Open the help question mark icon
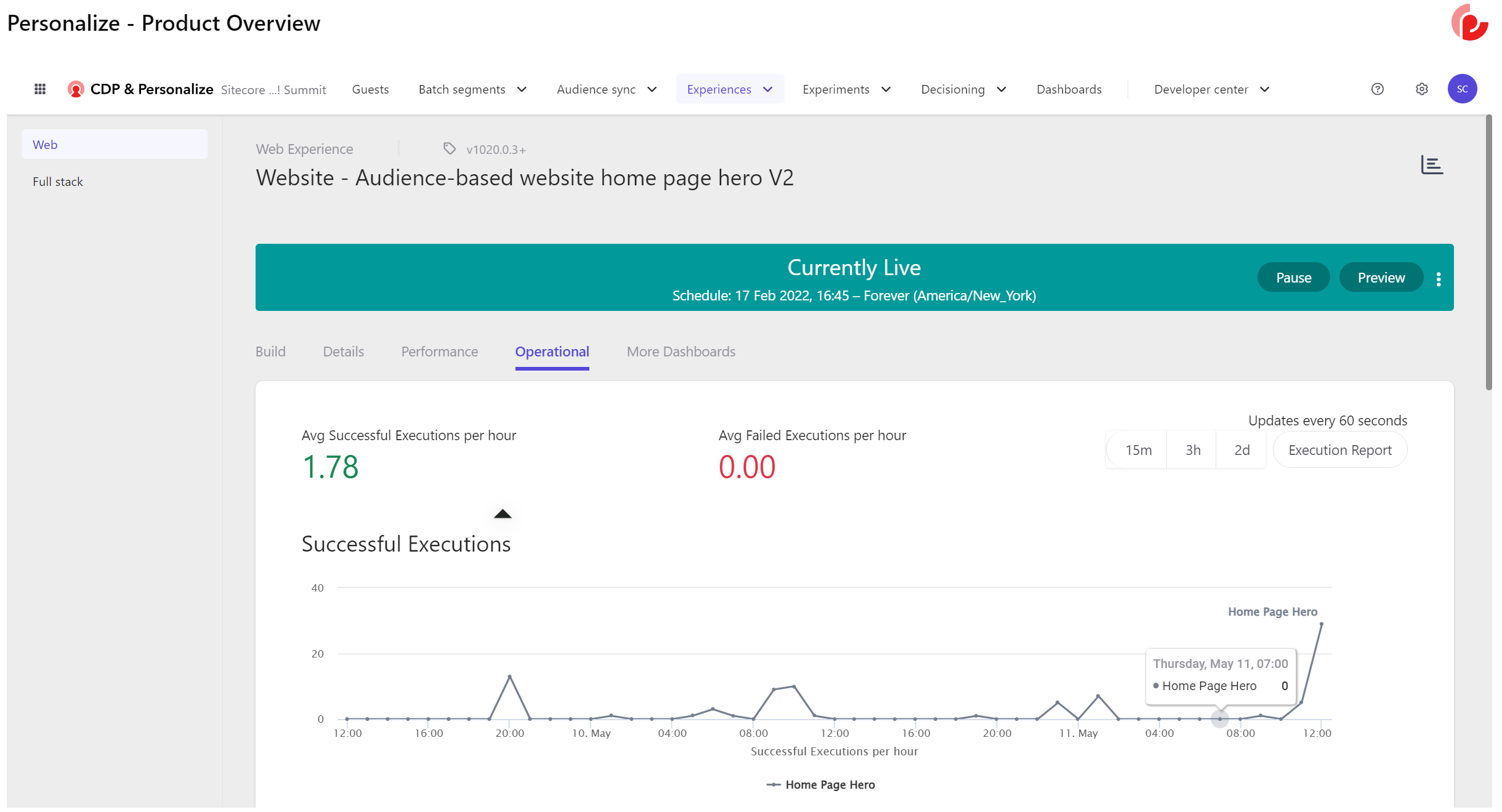The width and height of the screenshot is (1502, 812). coord(1377,89)
